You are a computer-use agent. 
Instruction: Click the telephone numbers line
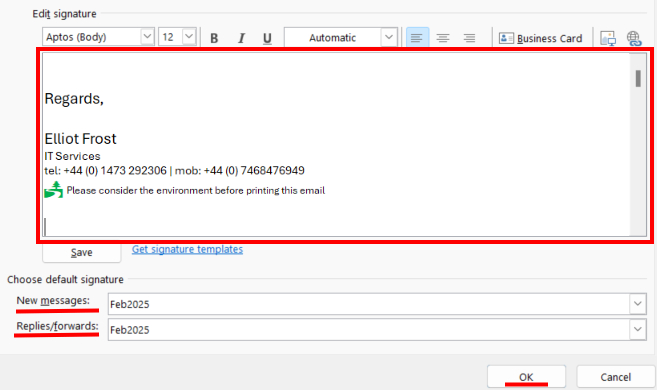[174, 170]
